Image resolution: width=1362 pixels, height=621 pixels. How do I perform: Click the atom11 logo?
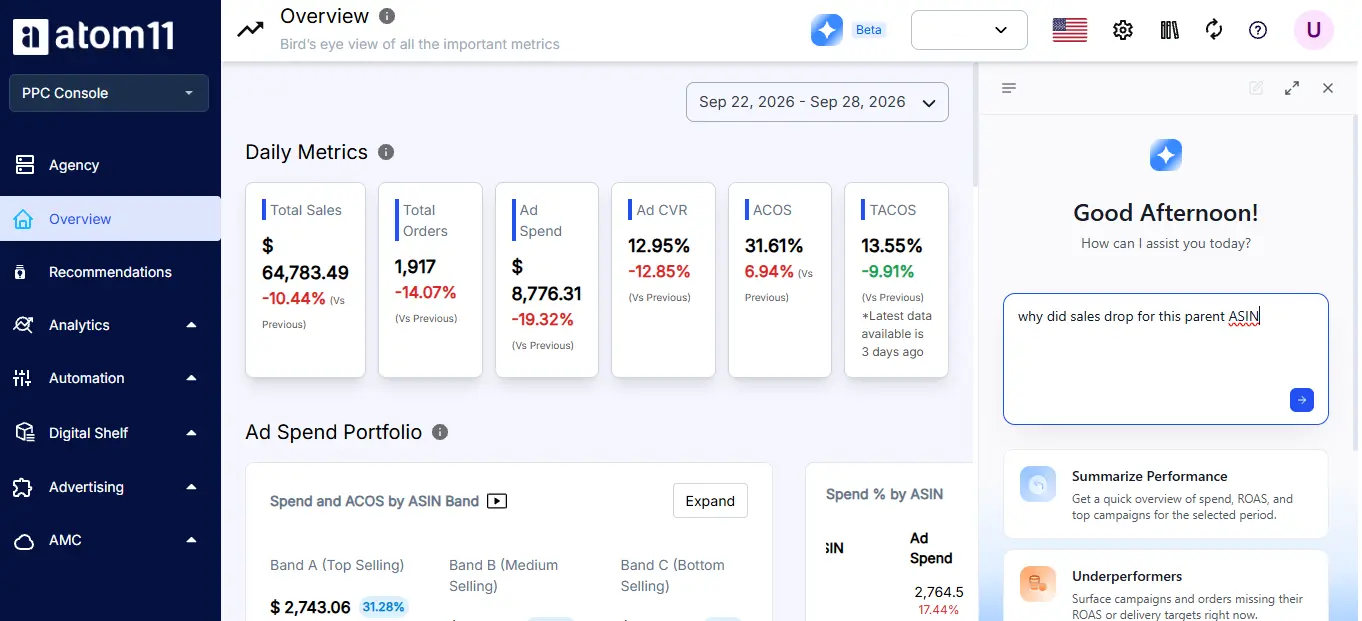94,35
